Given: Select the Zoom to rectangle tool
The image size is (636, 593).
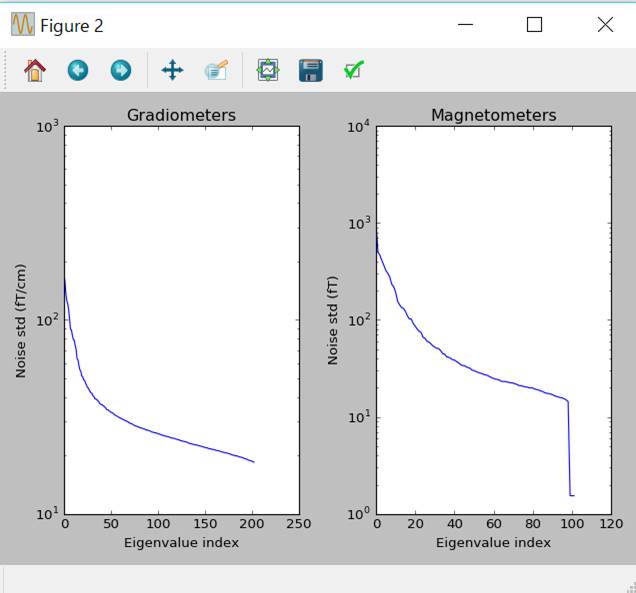Looking at the screenshot, I should pyautogui.click(x=216, y=70).
